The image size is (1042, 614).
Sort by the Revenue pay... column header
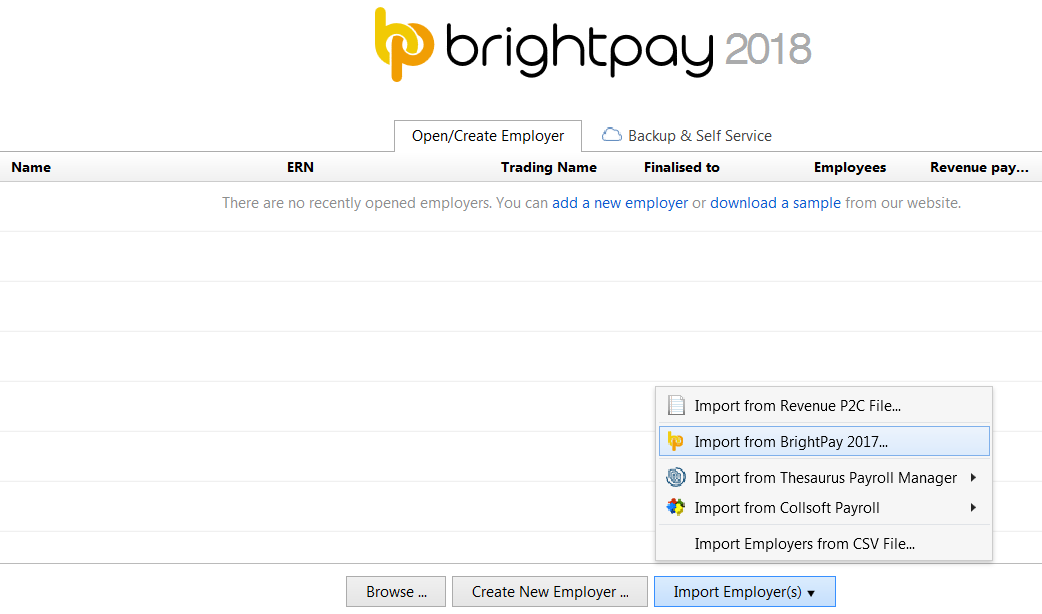point(980,167)
